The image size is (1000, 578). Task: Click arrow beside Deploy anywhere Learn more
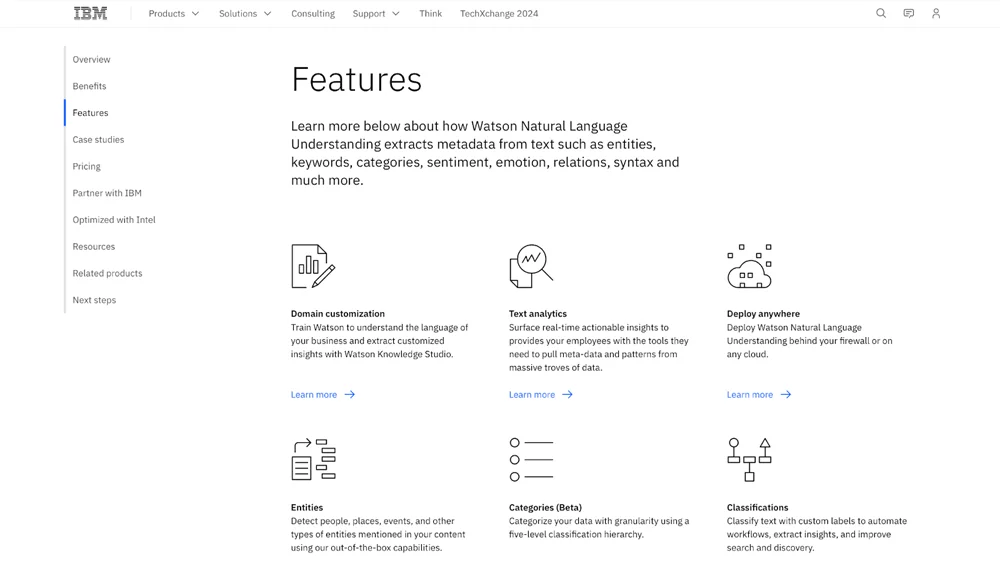pyautogui.click(x=786, y=395)
